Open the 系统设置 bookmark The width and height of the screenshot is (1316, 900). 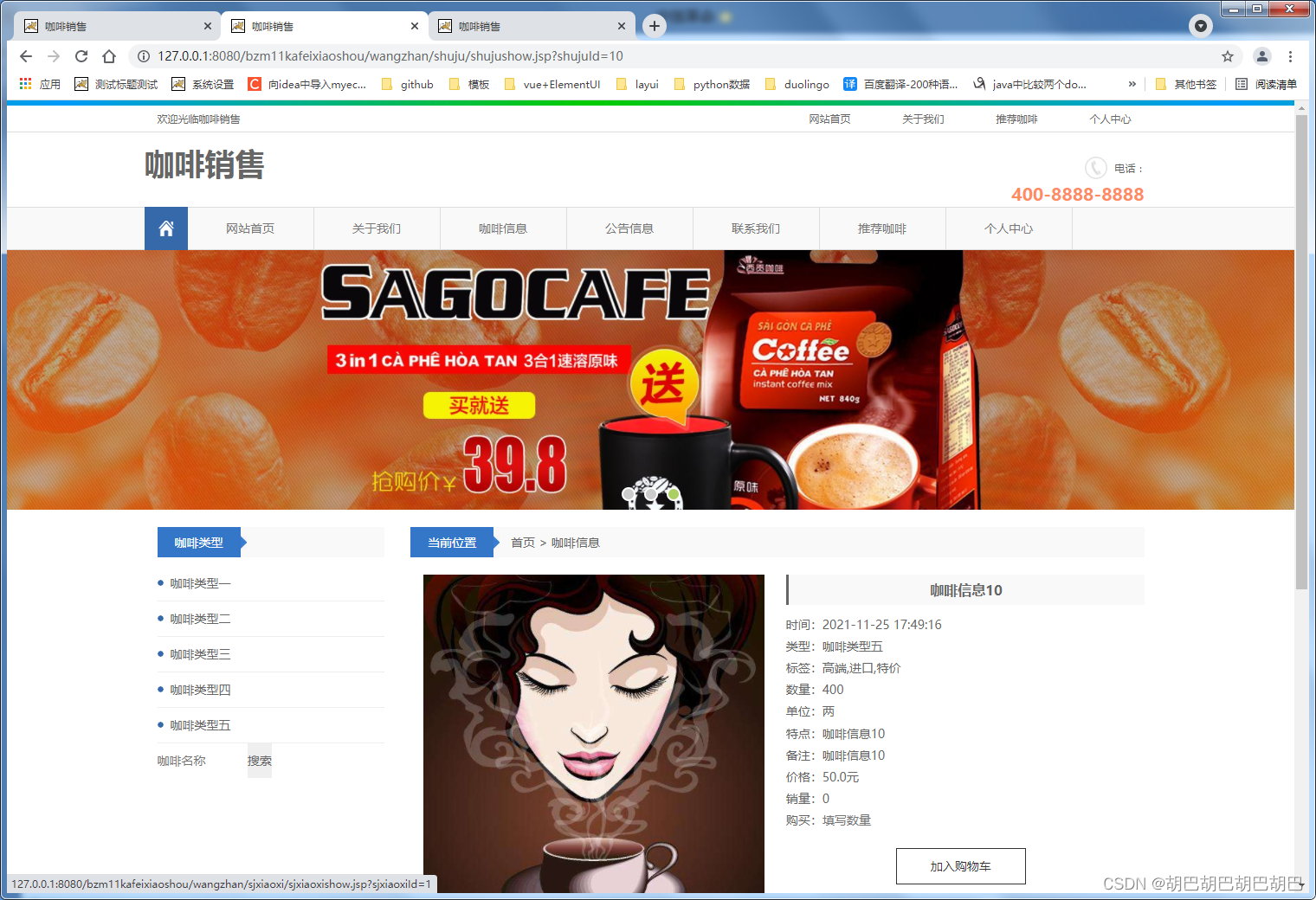click(x=203, y=84)
